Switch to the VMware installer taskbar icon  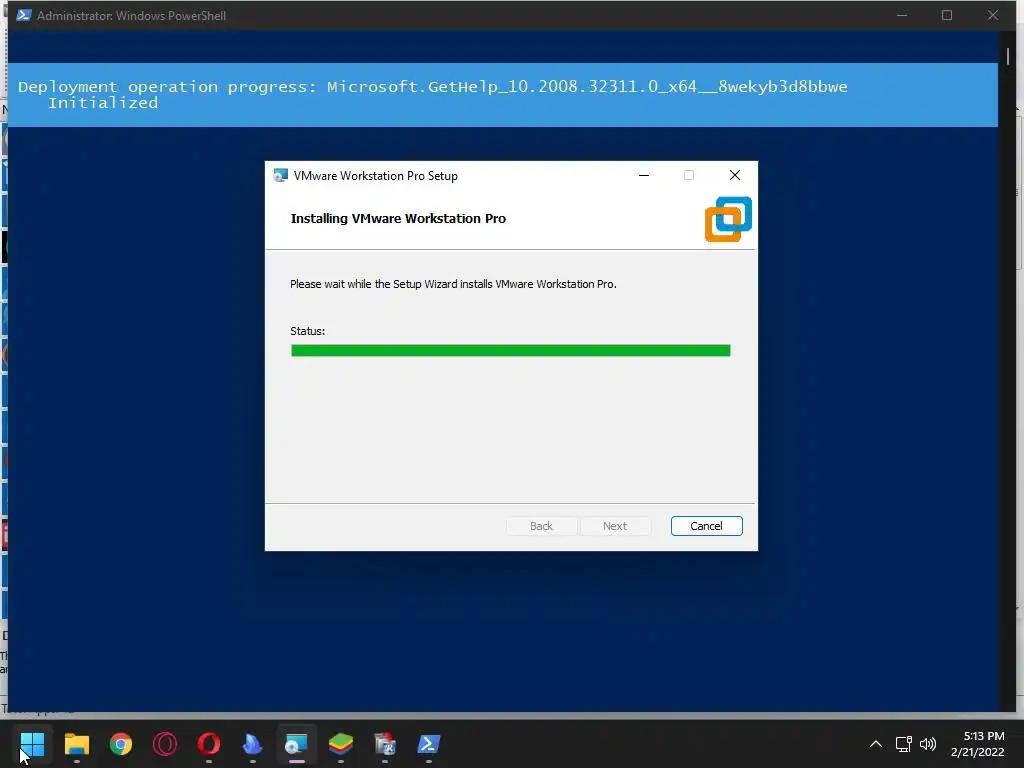tap(296, 744)
